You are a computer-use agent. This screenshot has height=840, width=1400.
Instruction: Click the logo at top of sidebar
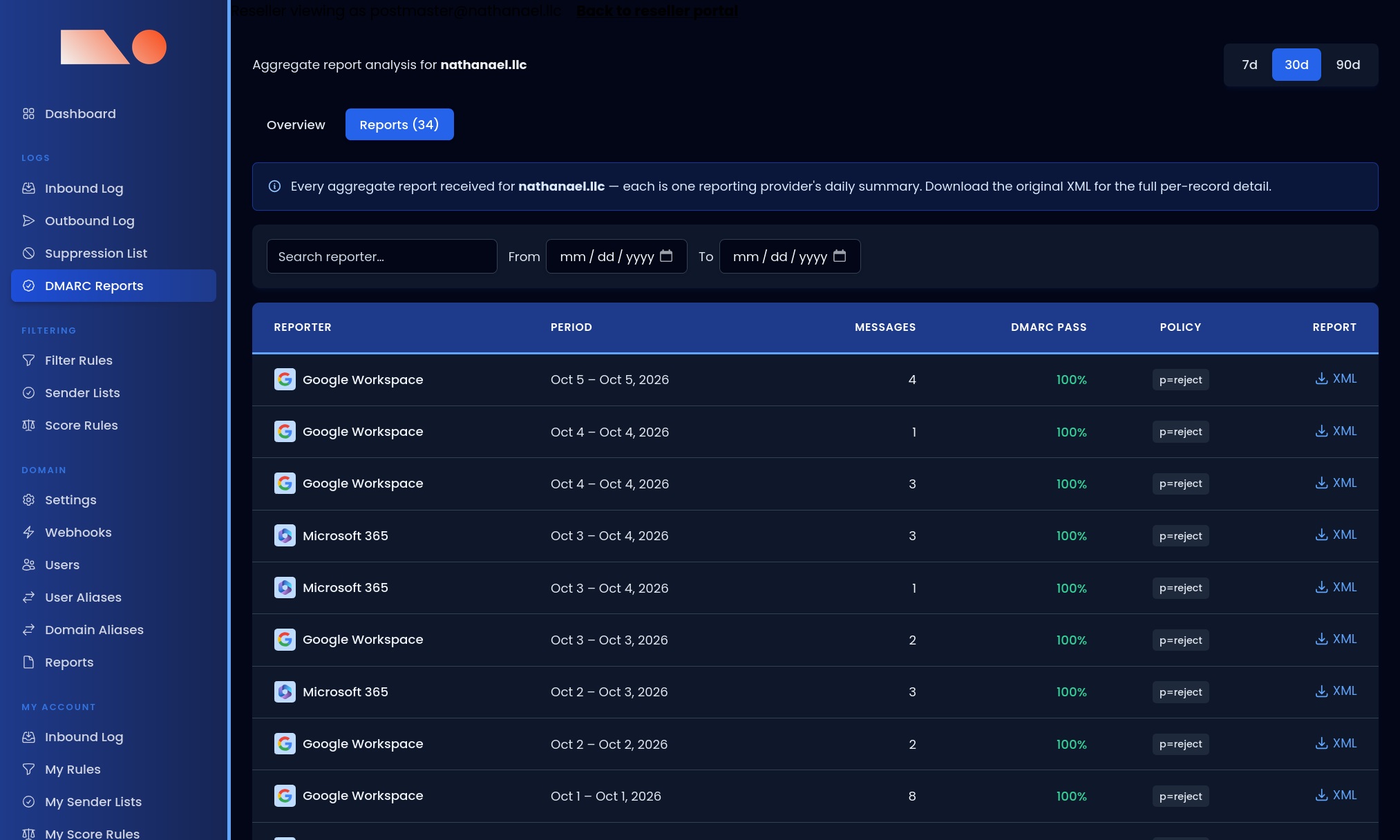[113, 47]
